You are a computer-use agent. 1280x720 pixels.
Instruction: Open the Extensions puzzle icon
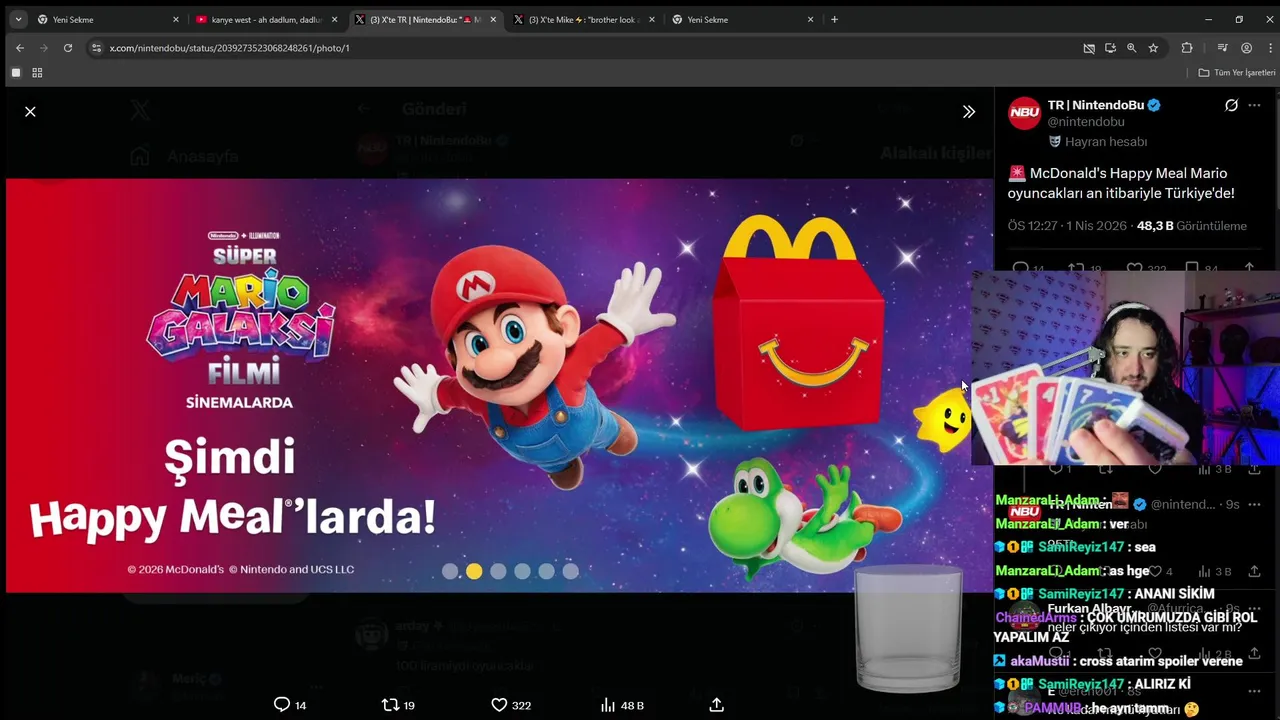(1187, 48)
